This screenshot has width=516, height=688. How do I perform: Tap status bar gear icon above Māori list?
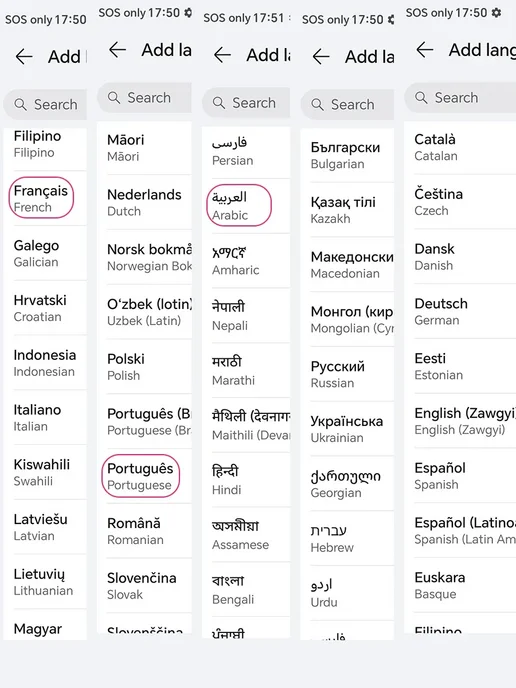pyautogui.click(x=188, y=13)
